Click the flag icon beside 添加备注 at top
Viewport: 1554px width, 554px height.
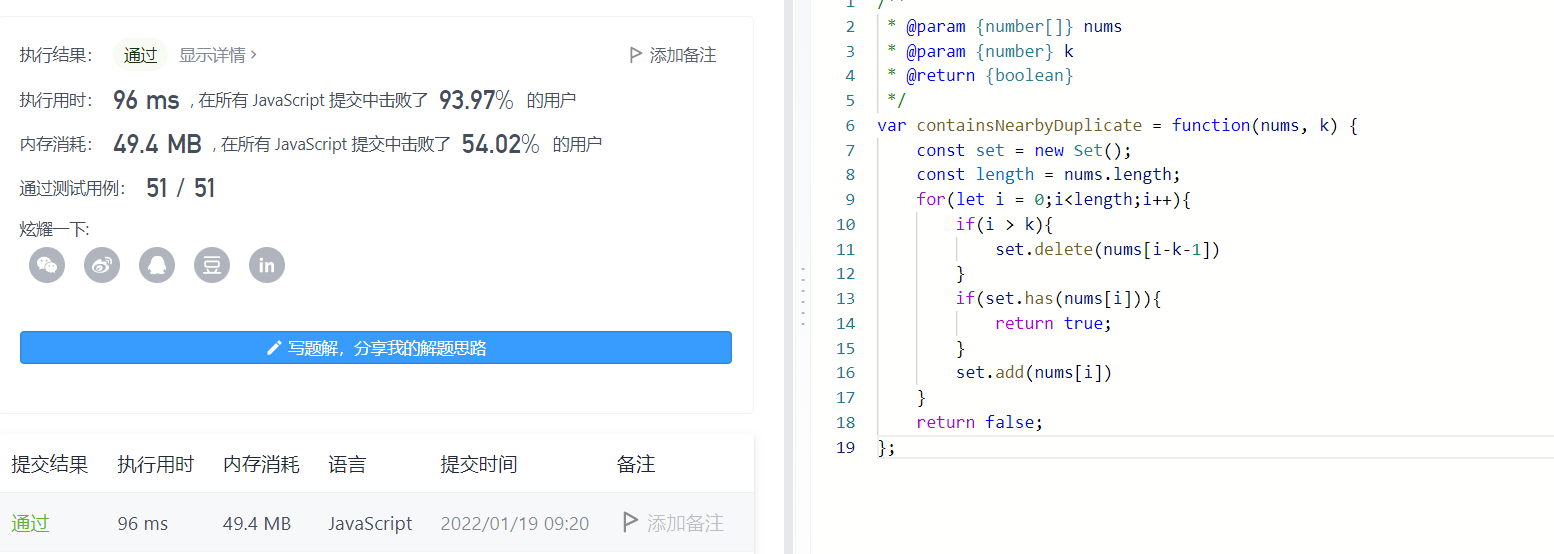(636, 55)
